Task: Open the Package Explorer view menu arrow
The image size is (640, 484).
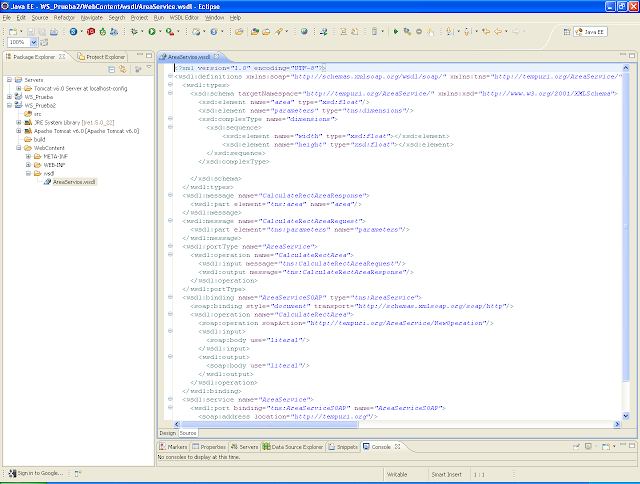Action: click(149, 68)
